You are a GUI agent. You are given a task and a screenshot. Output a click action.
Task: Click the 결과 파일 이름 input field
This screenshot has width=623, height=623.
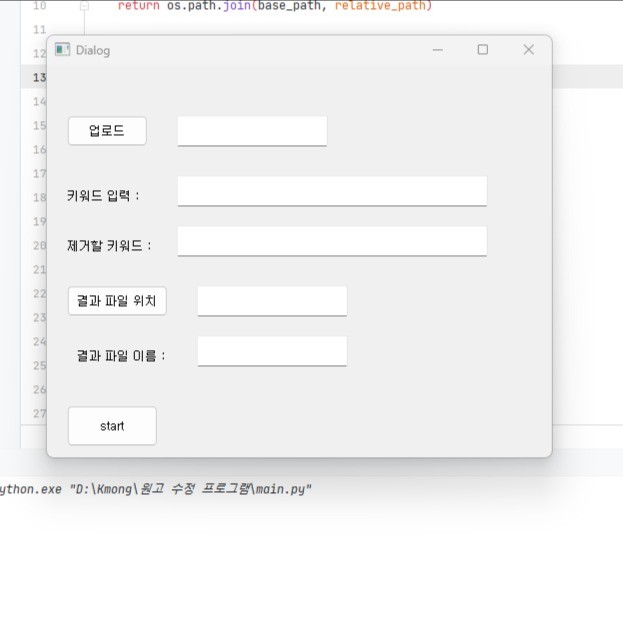tap(272, 351)
